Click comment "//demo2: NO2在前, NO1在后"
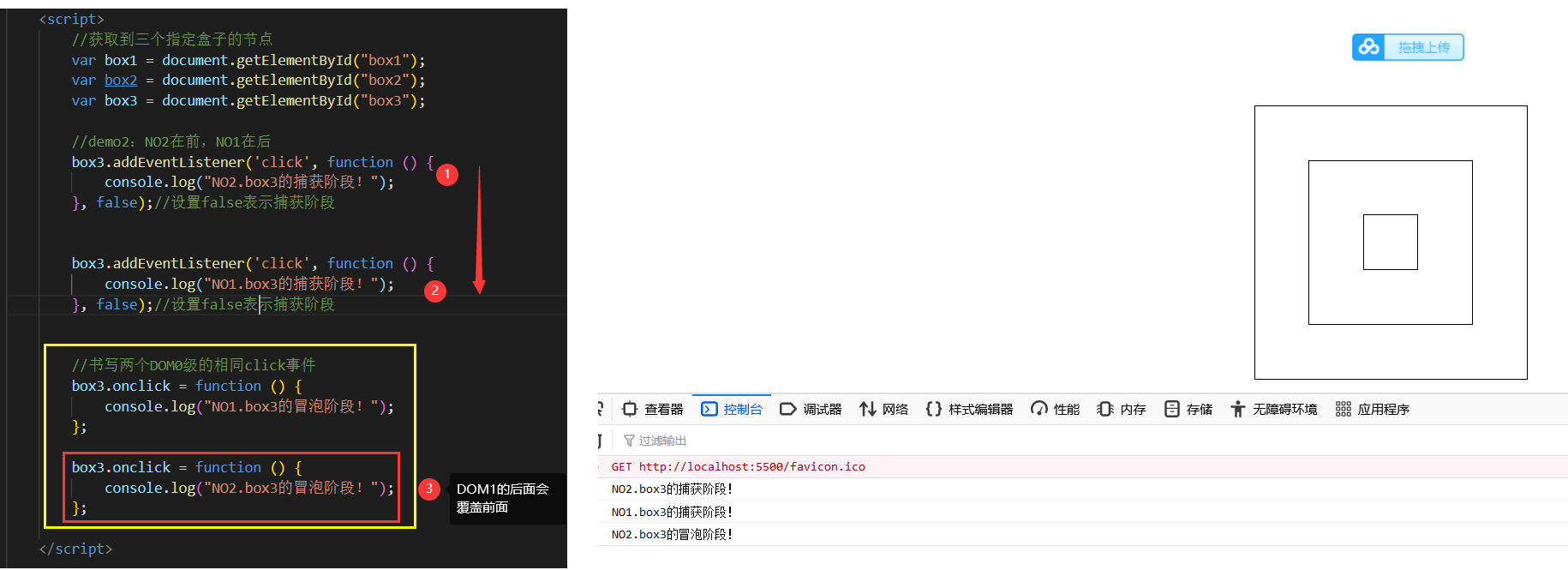Image resolution: width=1568 pixels, height=570 pixels. (x=171, y=141)
